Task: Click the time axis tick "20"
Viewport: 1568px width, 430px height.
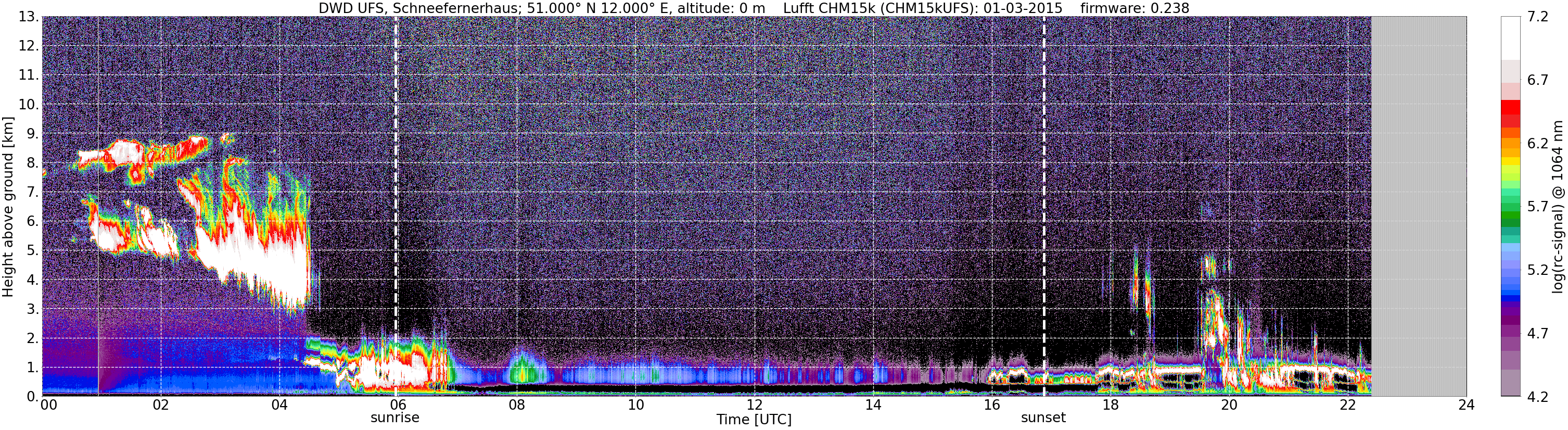Action: pyautogui.click(x=1229, y=405)
